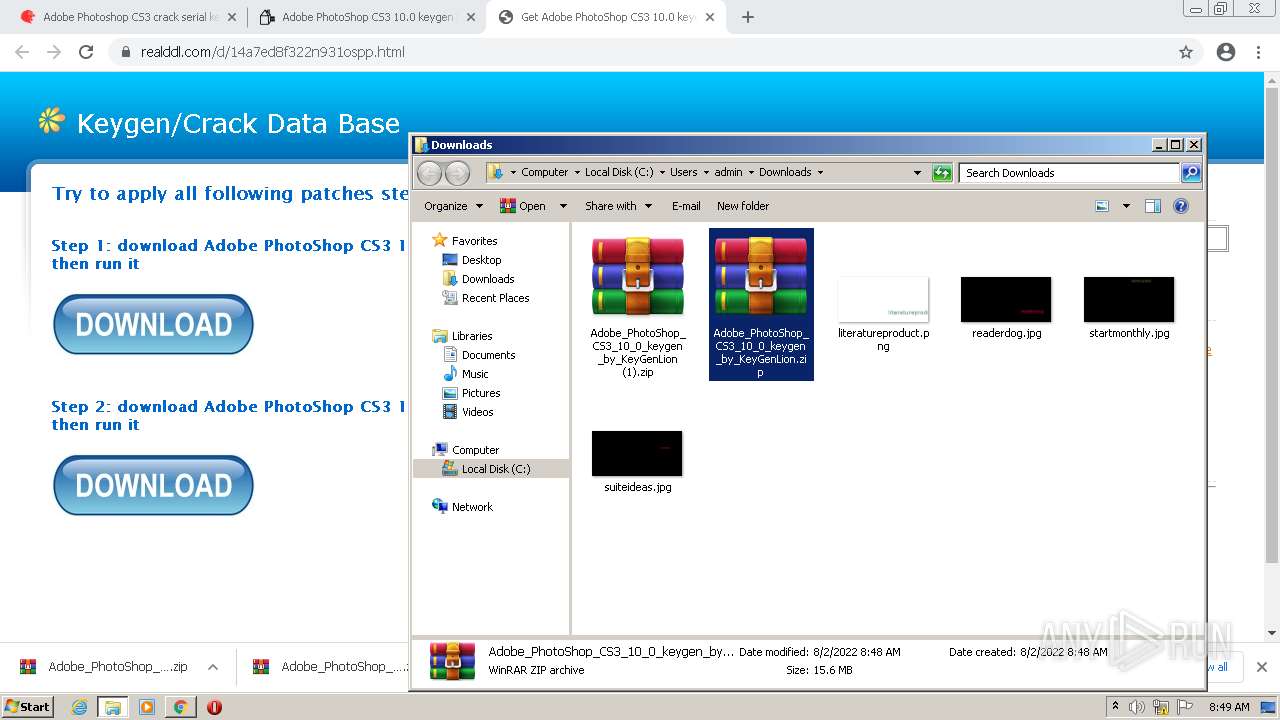The width and height of the screenshot is (1280, 720).
Task: Expand the Open button dropdown arrow
Action: 563,206
